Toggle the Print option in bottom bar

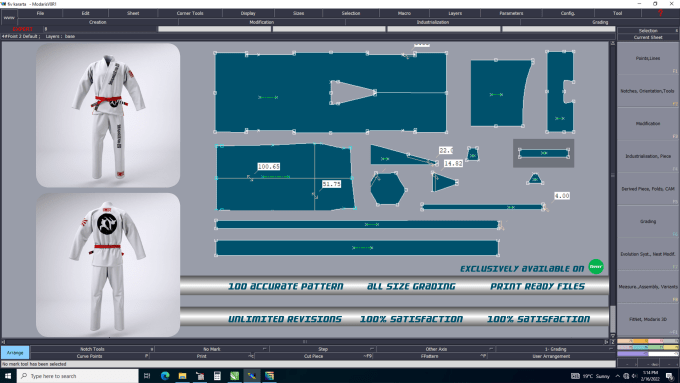click(x=202, y=356)
